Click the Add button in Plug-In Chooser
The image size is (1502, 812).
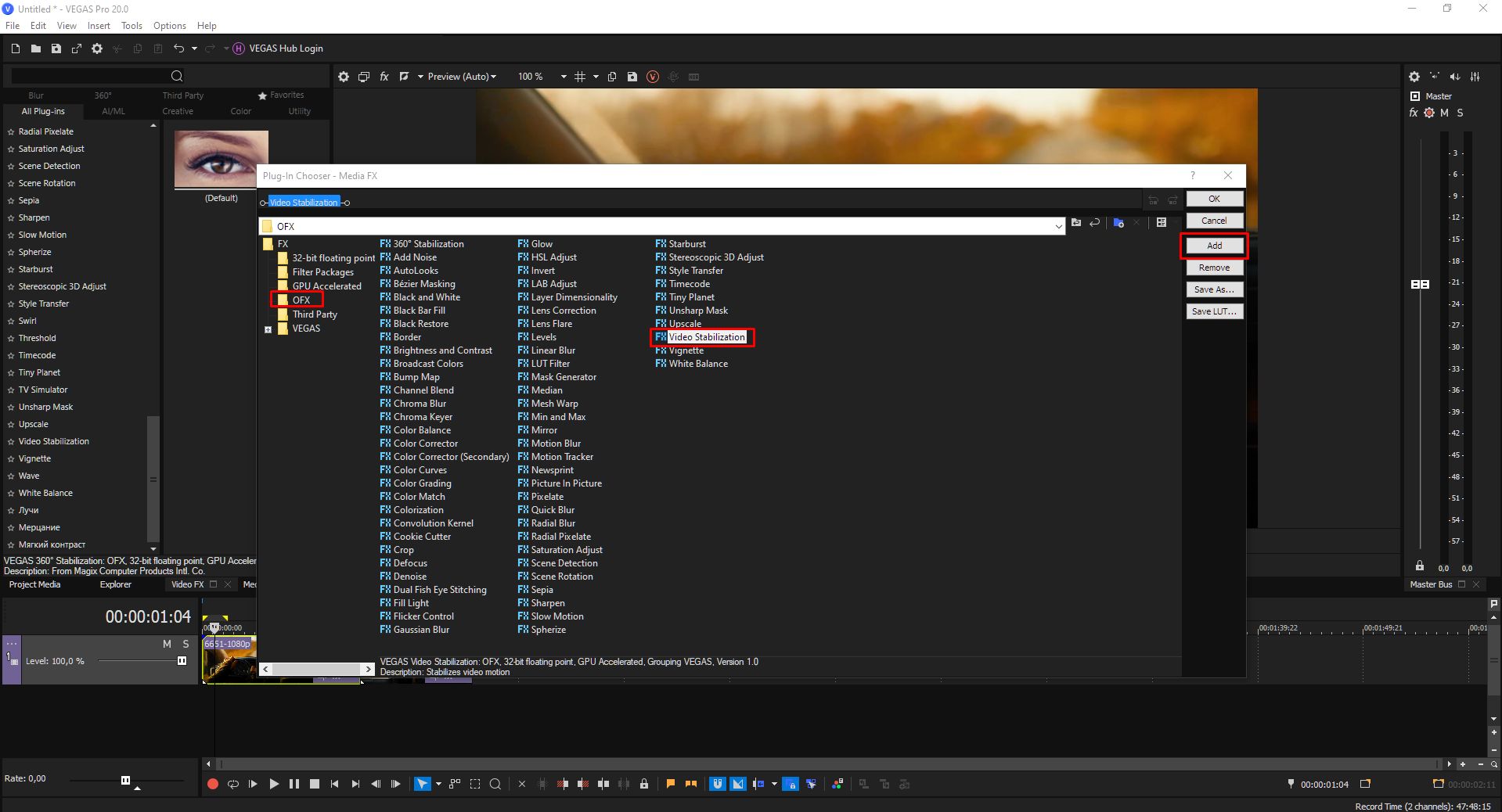(x=1214, y=246)
